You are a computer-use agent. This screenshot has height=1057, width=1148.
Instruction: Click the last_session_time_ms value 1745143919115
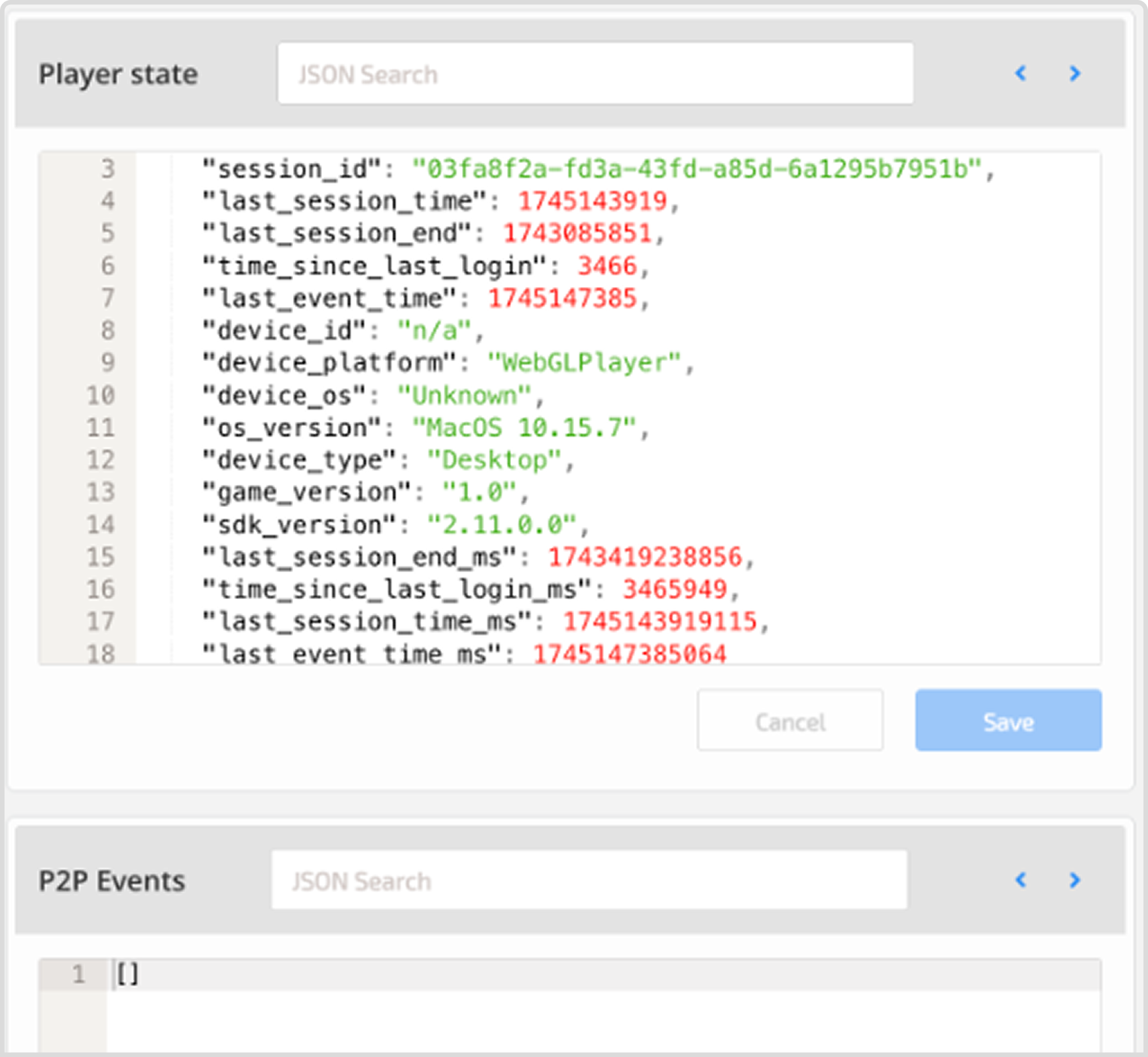point(661,622)
